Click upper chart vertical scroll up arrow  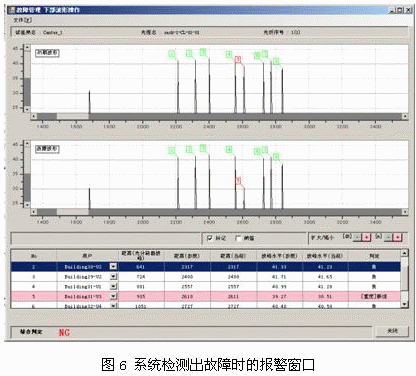[x=27, y=48]
